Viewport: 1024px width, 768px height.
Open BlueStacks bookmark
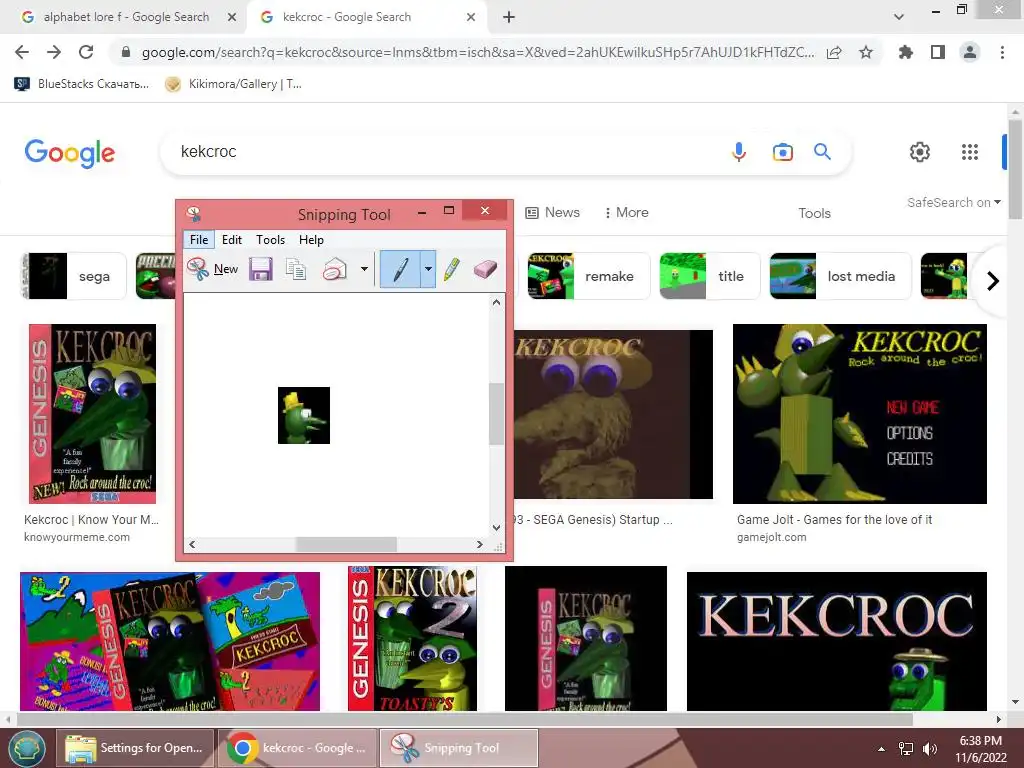tap(82, 84)
